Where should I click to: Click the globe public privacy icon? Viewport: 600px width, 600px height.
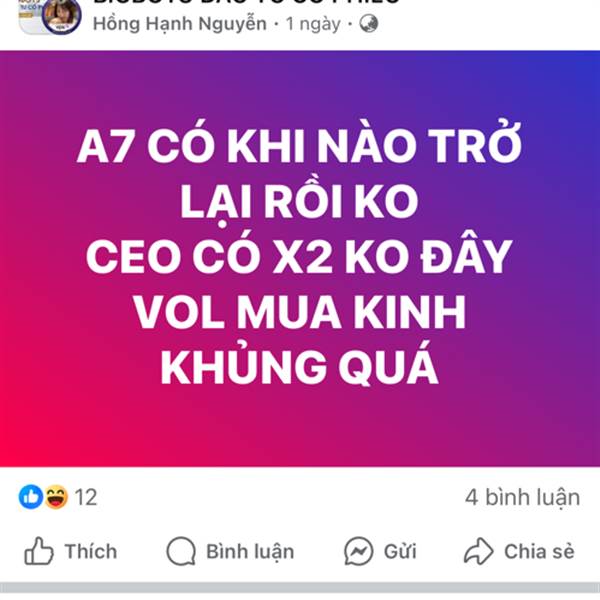[368, 24]
